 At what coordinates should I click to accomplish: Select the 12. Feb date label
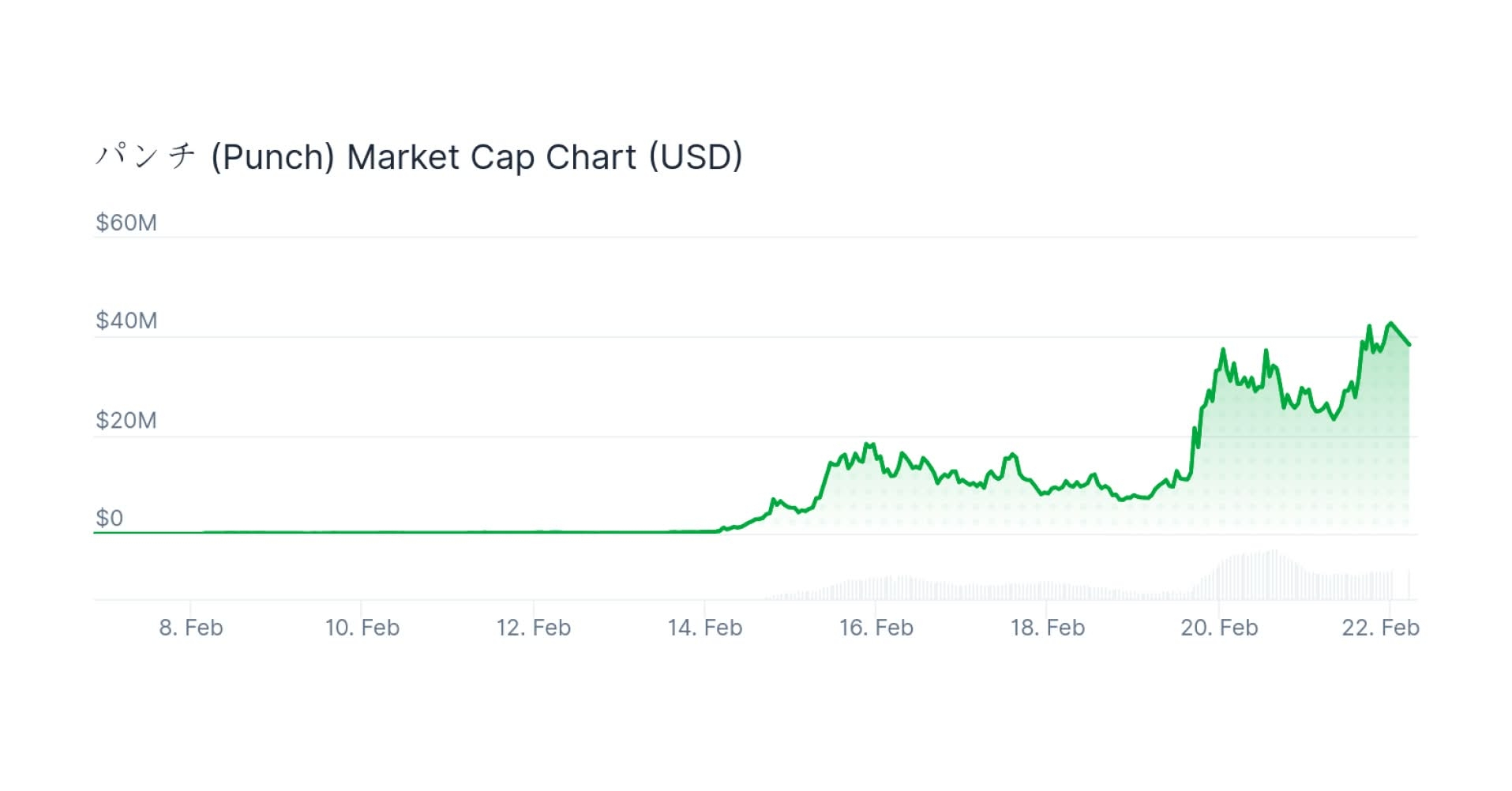pyautogui.click(x=534, y=628)
